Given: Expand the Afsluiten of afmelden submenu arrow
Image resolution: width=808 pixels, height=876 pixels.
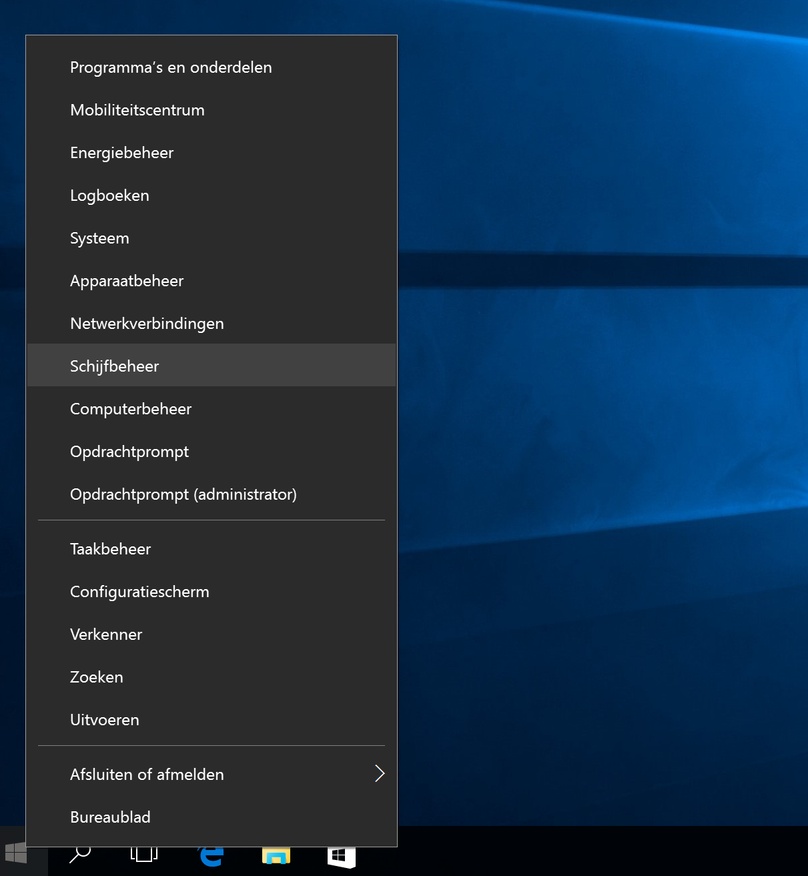Looking at the screenshot, I should [x=379, y=774].
